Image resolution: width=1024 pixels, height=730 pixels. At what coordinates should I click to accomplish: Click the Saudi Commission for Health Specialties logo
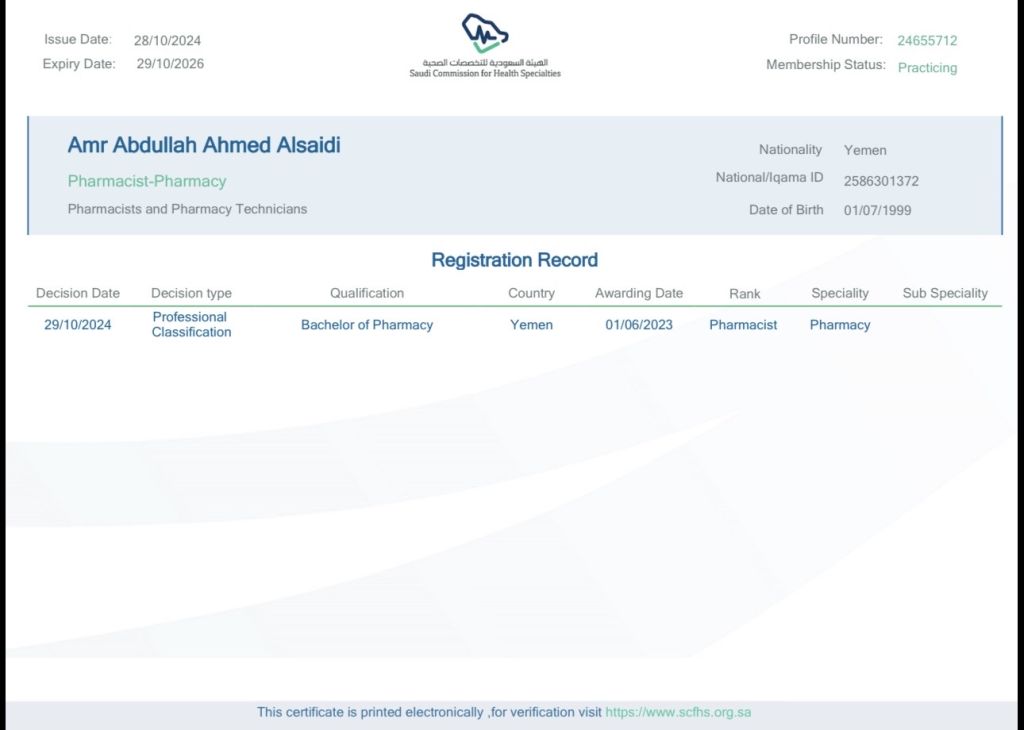pyautogui.click(x=485, y=45)
